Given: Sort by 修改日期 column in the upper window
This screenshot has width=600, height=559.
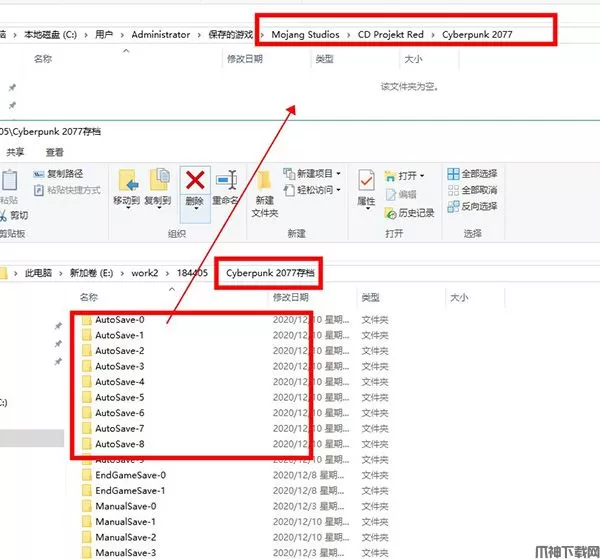Looking at the screenshot, I should [245, 59].
